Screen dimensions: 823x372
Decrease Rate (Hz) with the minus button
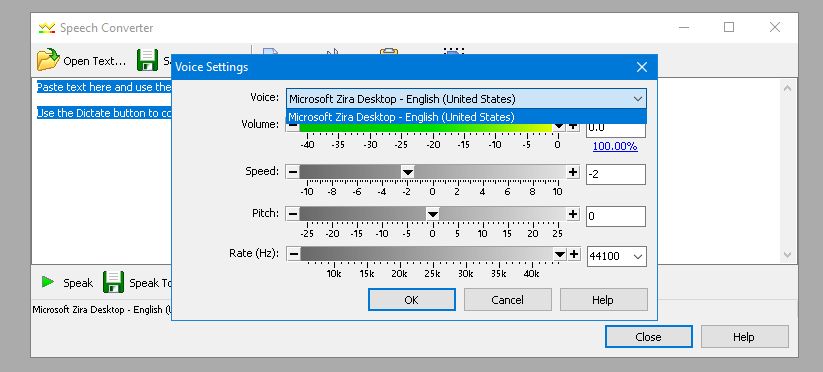[293, 254]
